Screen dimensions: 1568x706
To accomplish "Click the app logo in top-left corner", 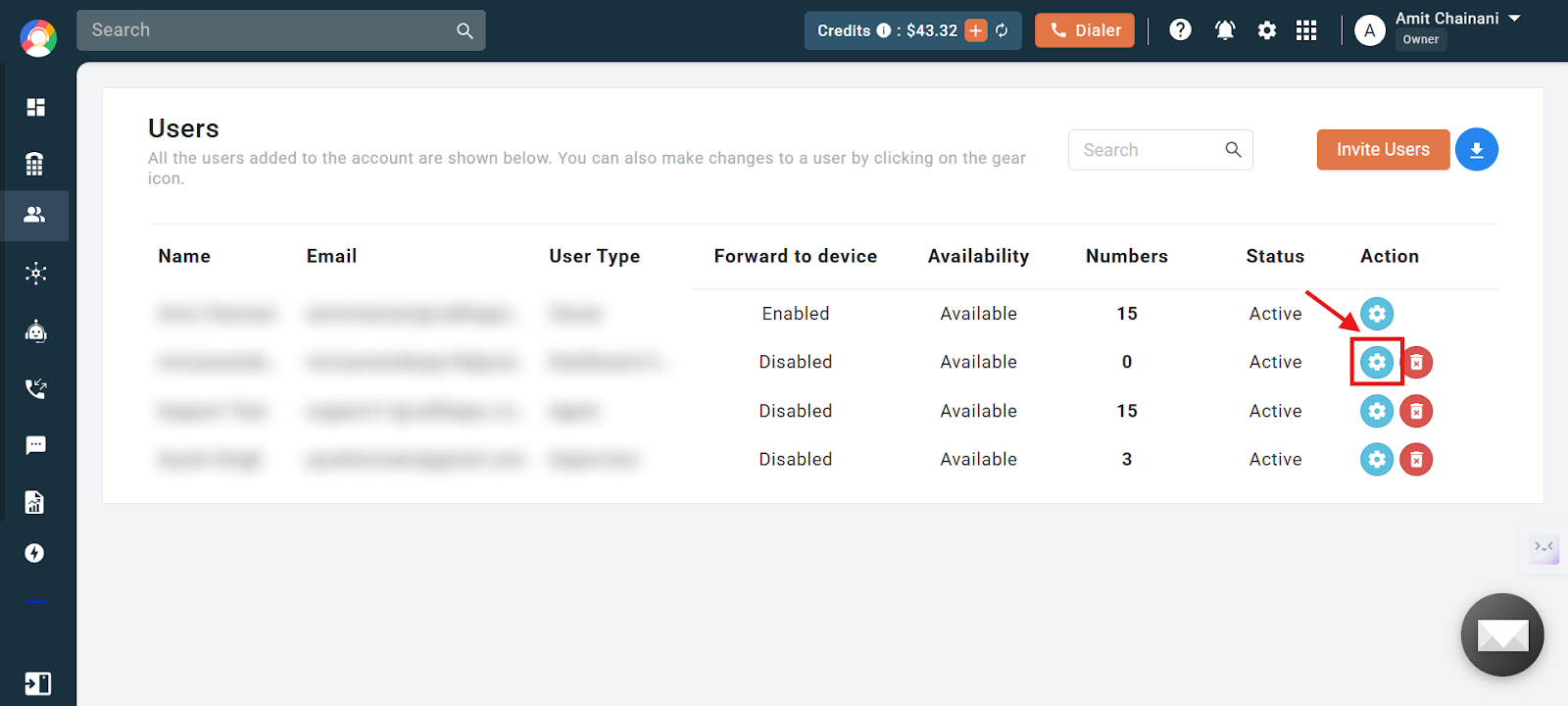I will (38, 38).
